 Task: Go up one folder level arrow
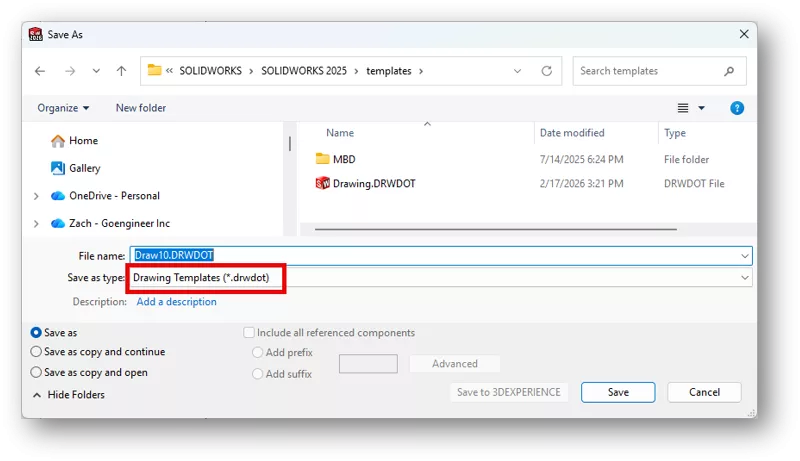(121, 71)
